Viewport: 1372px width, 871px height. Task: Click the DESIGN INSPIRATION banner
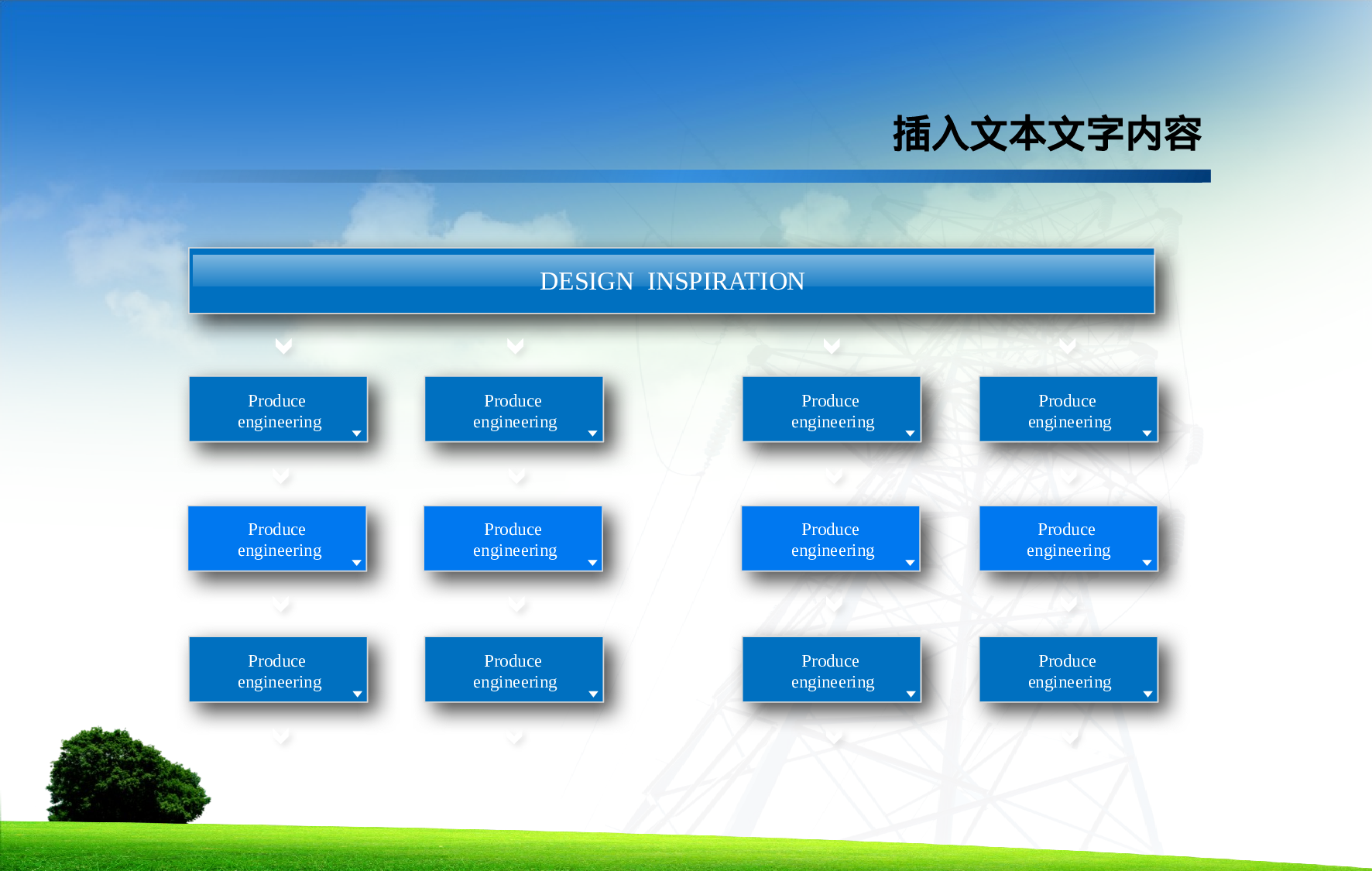point(672,281)
